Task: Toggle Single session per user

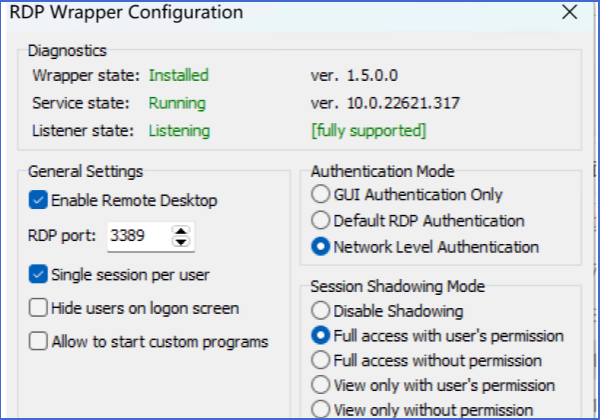Action: pyautogui.click(x=39, y=273)
